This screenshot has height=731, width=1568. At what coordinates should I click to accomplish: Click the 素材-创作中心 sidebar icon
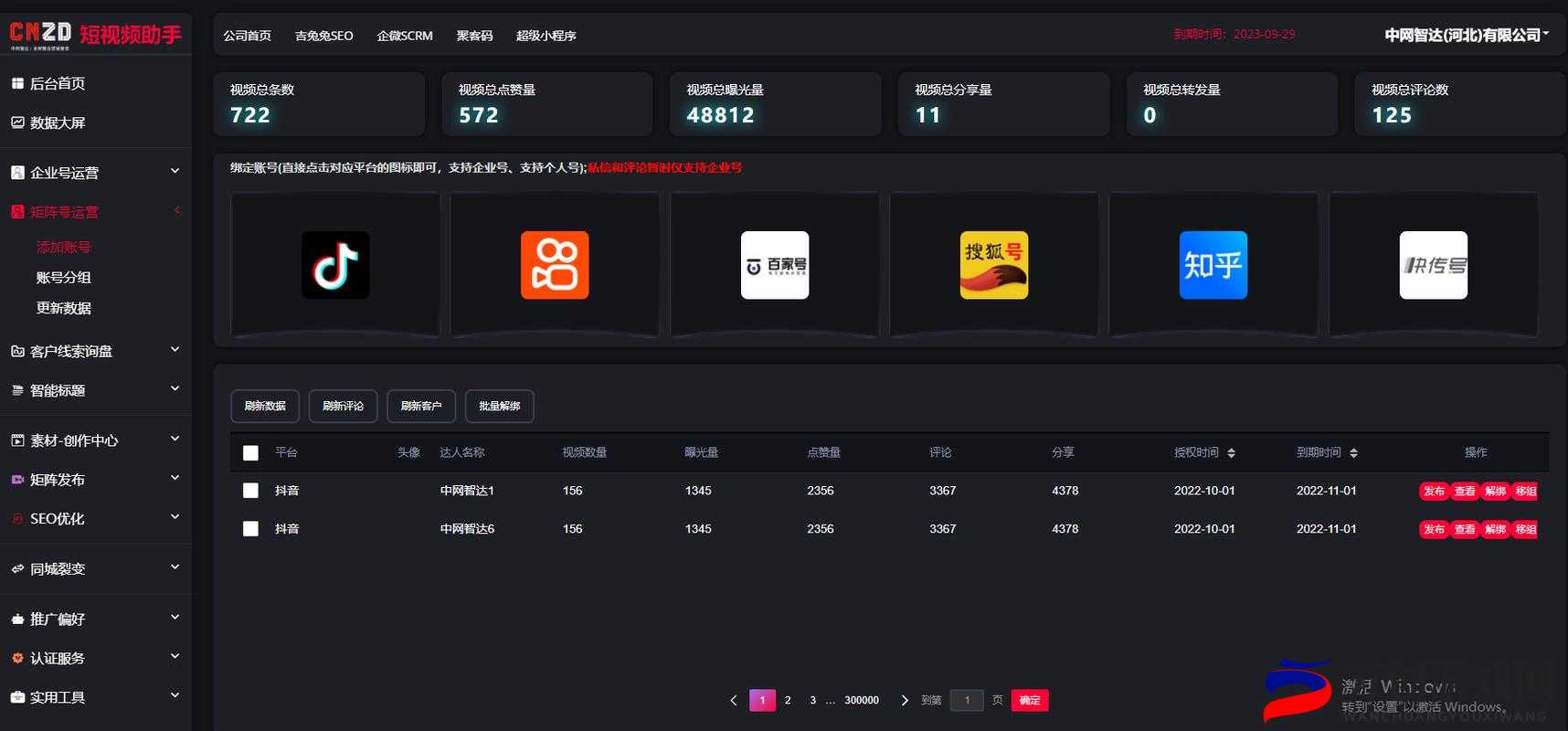[x=17, y=440]
